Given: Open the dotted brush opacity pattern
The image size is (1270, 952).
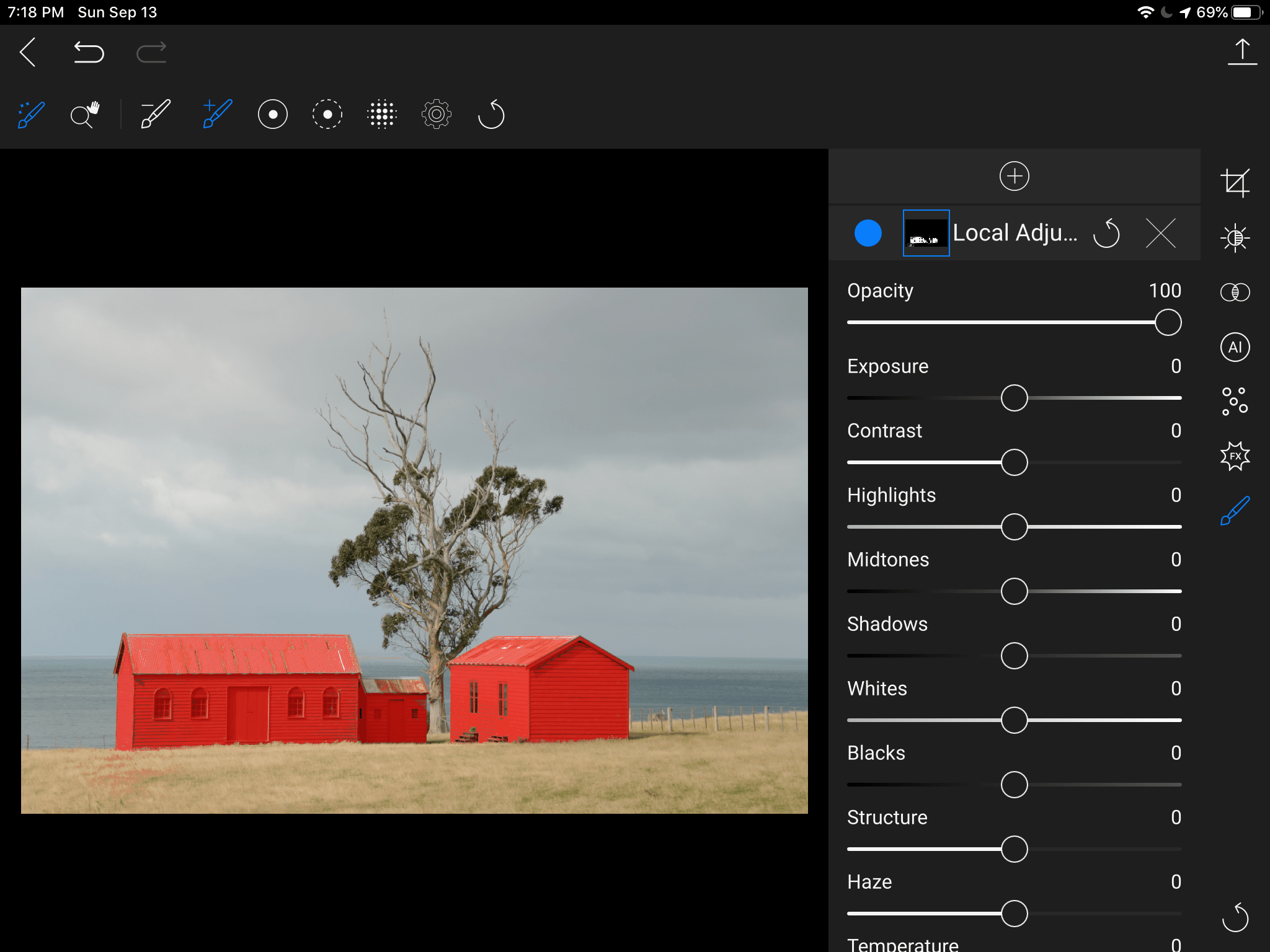Looking at the screenshot, I should [x=382, y=115].
